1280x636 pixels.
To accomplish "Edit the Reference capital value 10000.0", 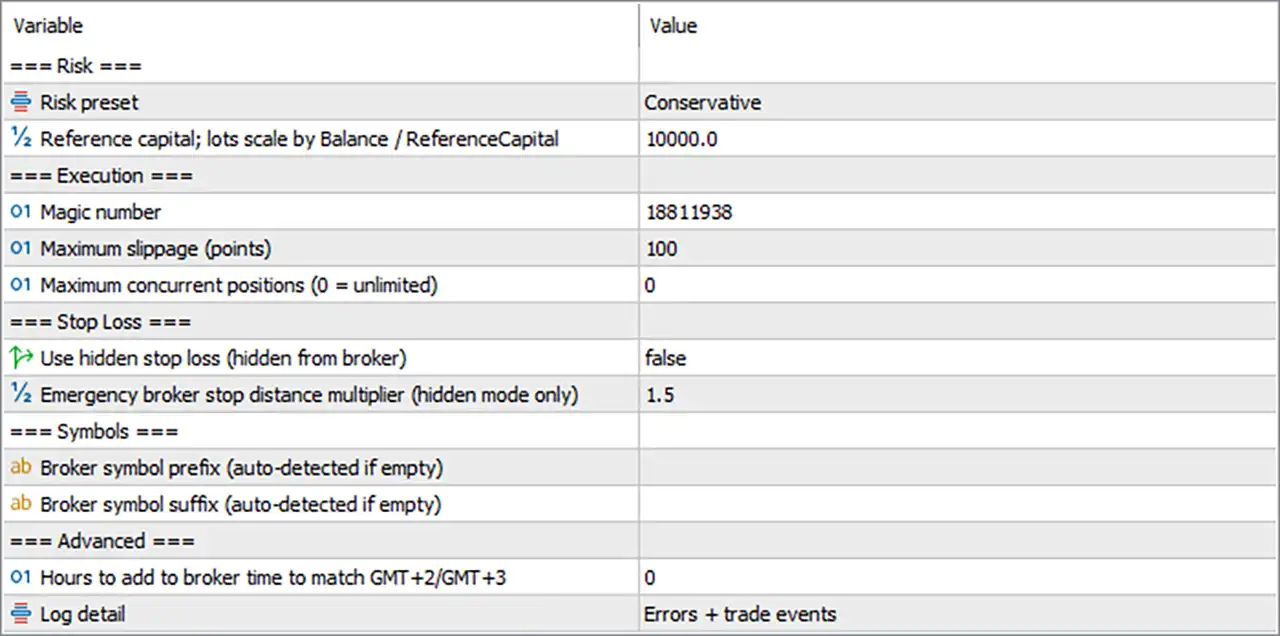I will 958,139.
